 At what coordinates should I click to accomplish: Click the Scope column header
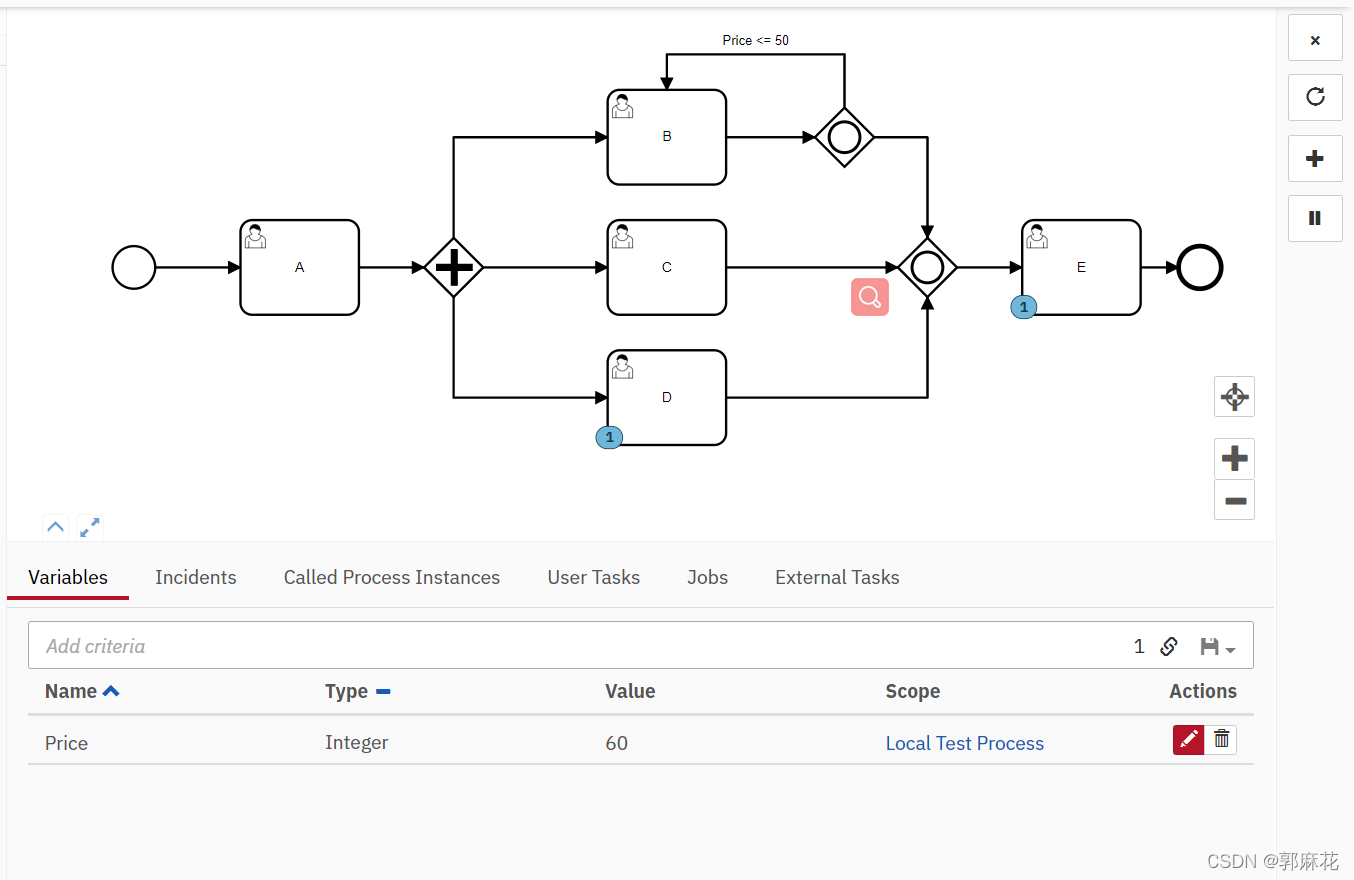coord(913,691)
